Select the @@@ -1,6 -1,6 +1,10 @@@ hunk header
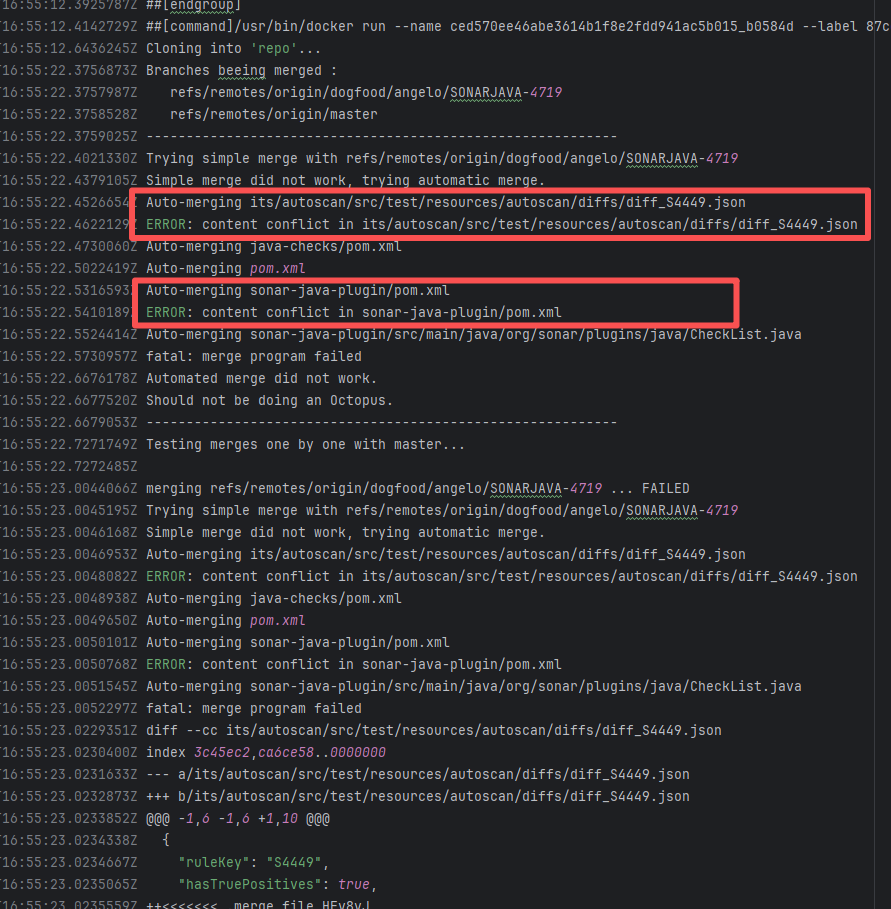Image resolution: width=891 pixels, height=909 pixels. (x=237, y=818)
